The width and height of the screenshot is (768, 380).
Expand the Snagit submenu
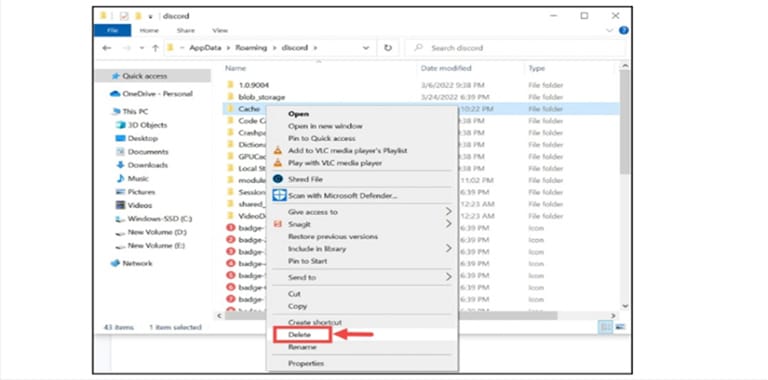pos(362,224)
